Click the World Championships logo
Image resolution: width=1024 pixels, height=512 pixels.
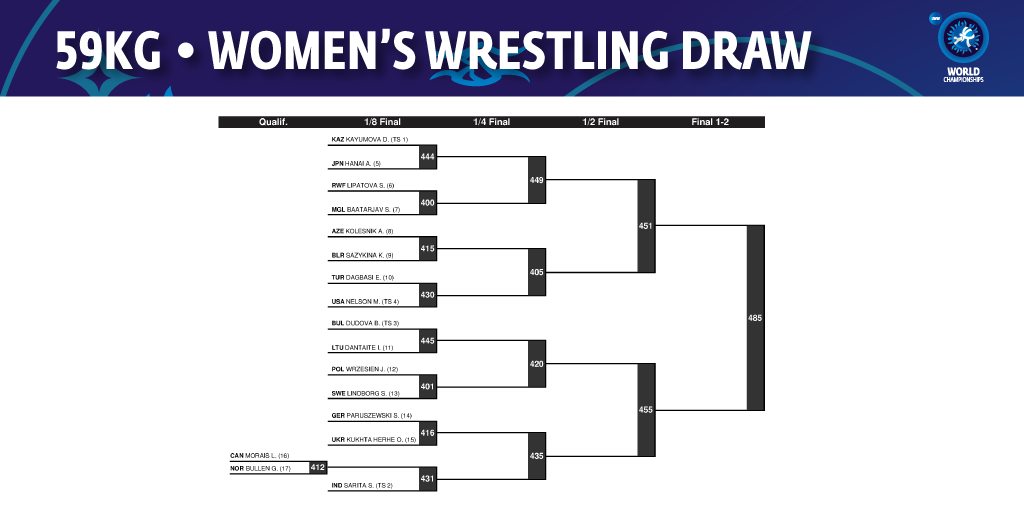pyautogui.click(x=963, y=47)
